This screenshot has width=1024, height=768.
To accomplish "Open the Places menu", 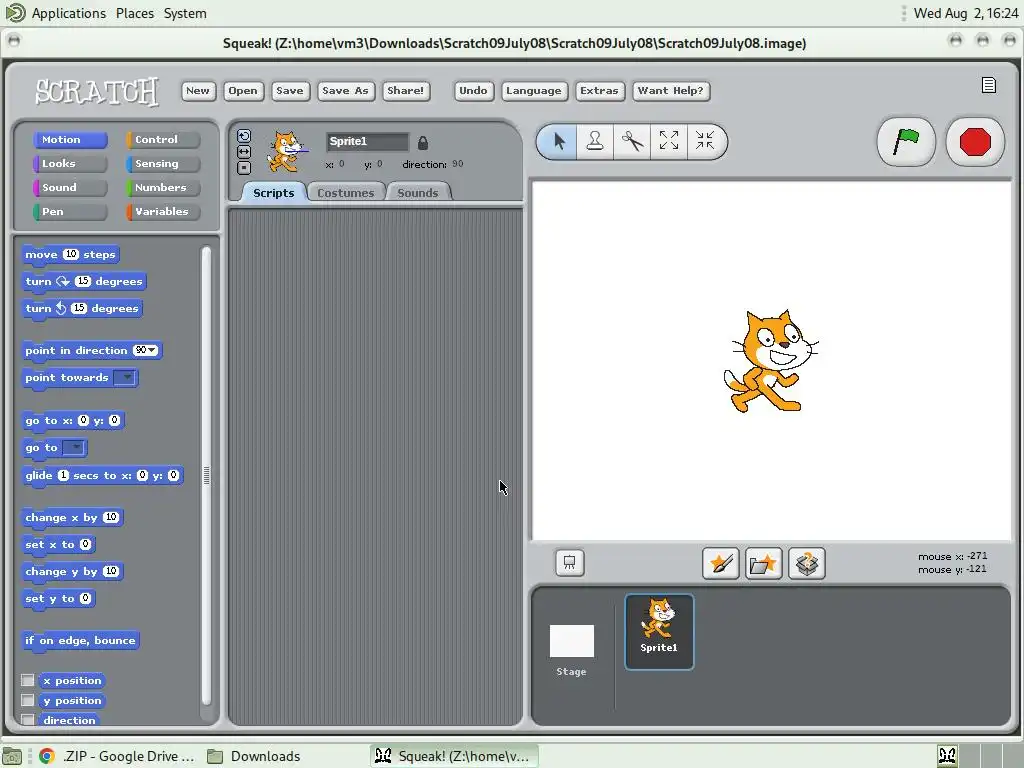I will tap(135, 13).
